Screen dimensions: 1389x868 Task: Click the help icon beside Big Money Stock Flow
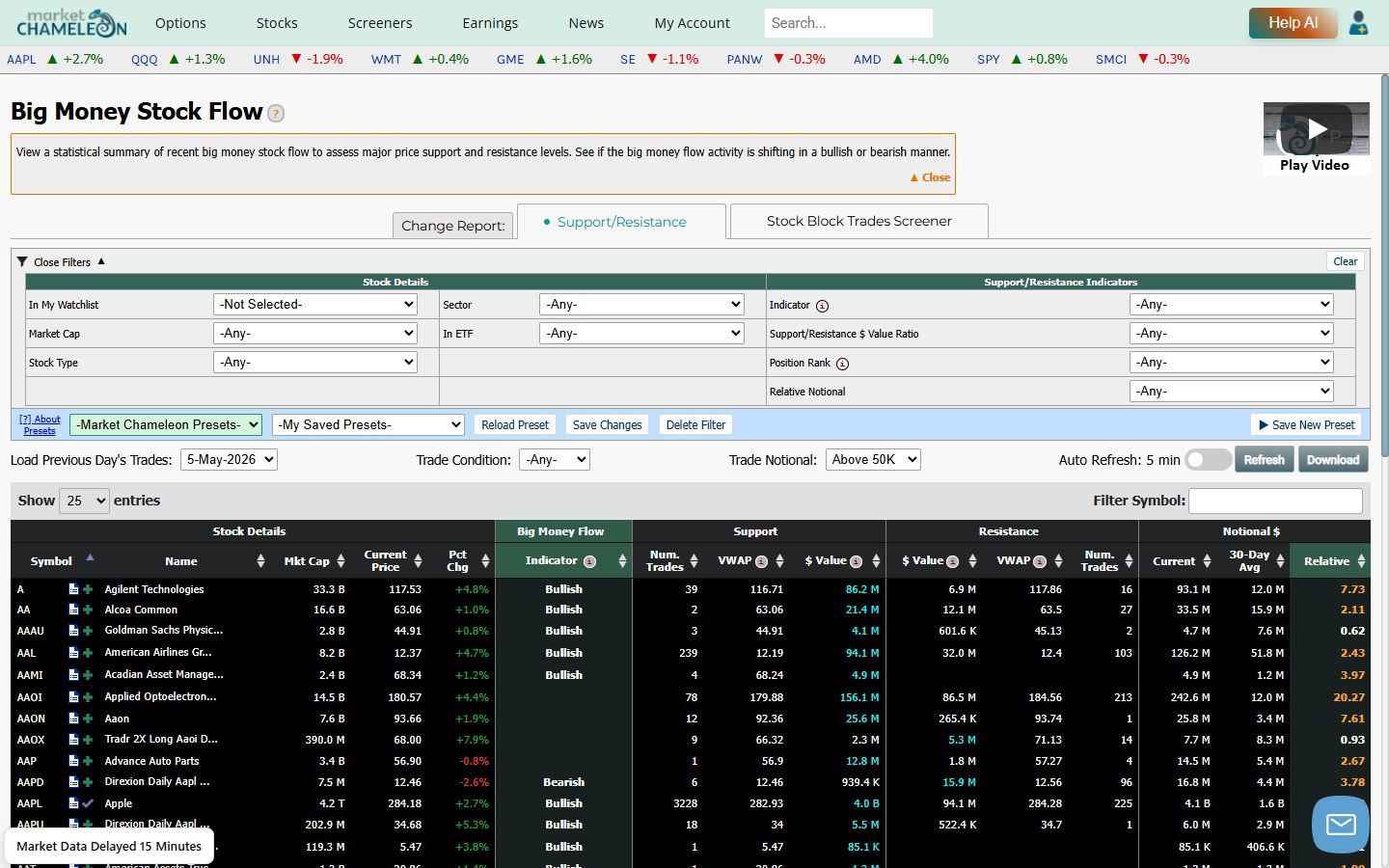[x=276, y=114]
